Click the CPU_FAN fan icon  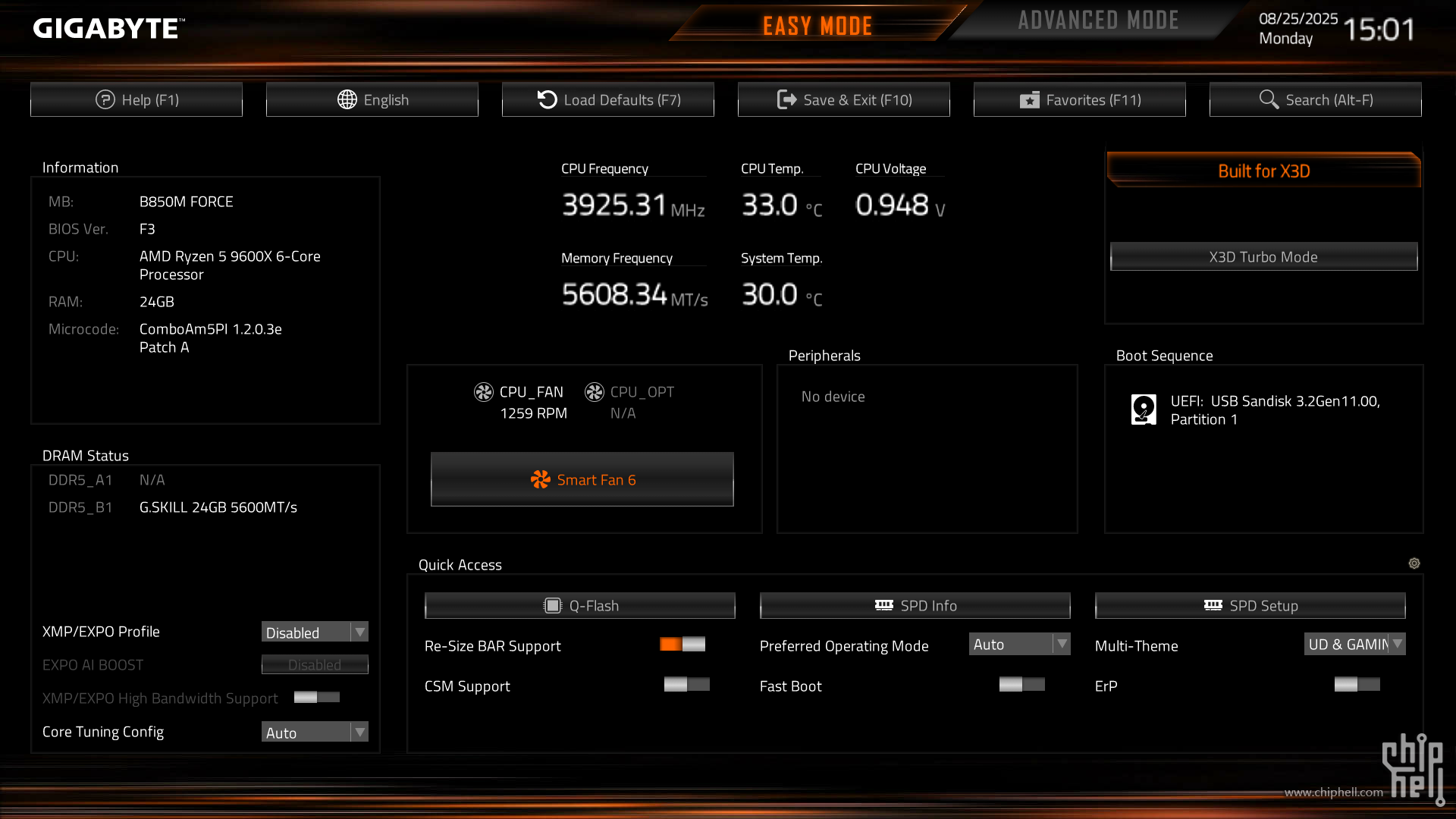483,391
